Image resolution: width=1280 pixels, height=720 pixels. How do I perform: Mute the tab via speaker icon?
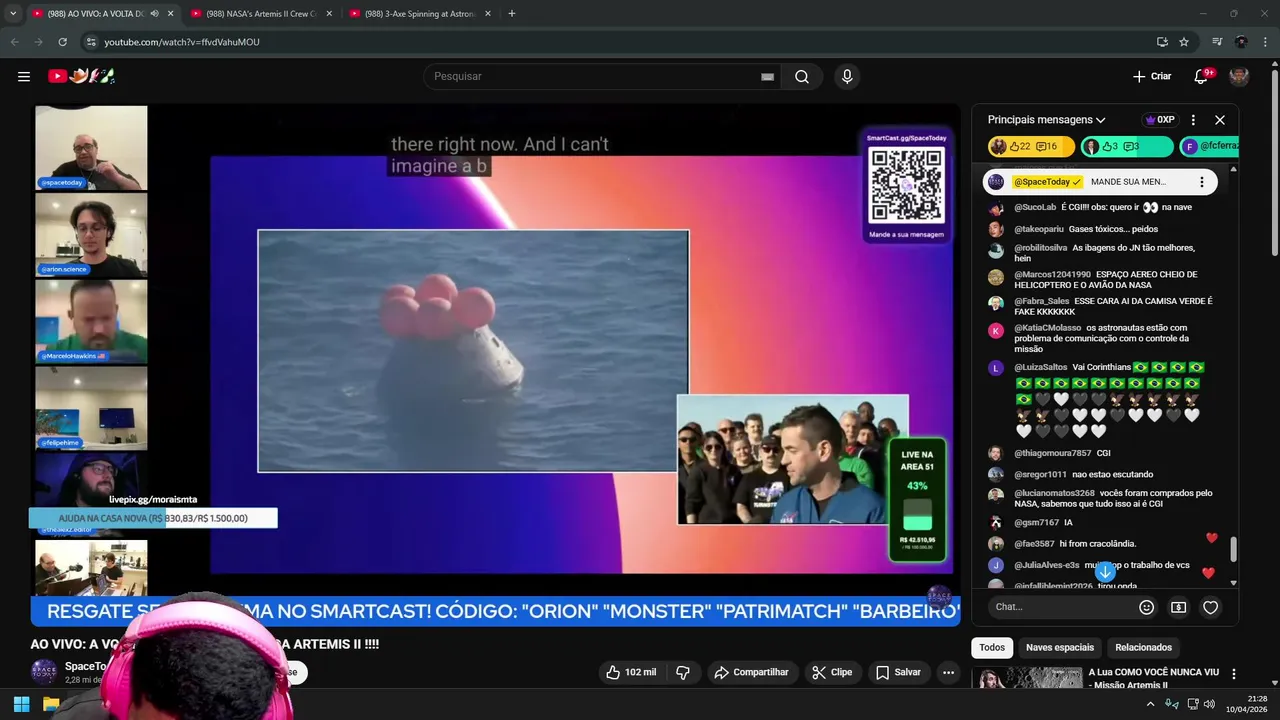(154, 14)
